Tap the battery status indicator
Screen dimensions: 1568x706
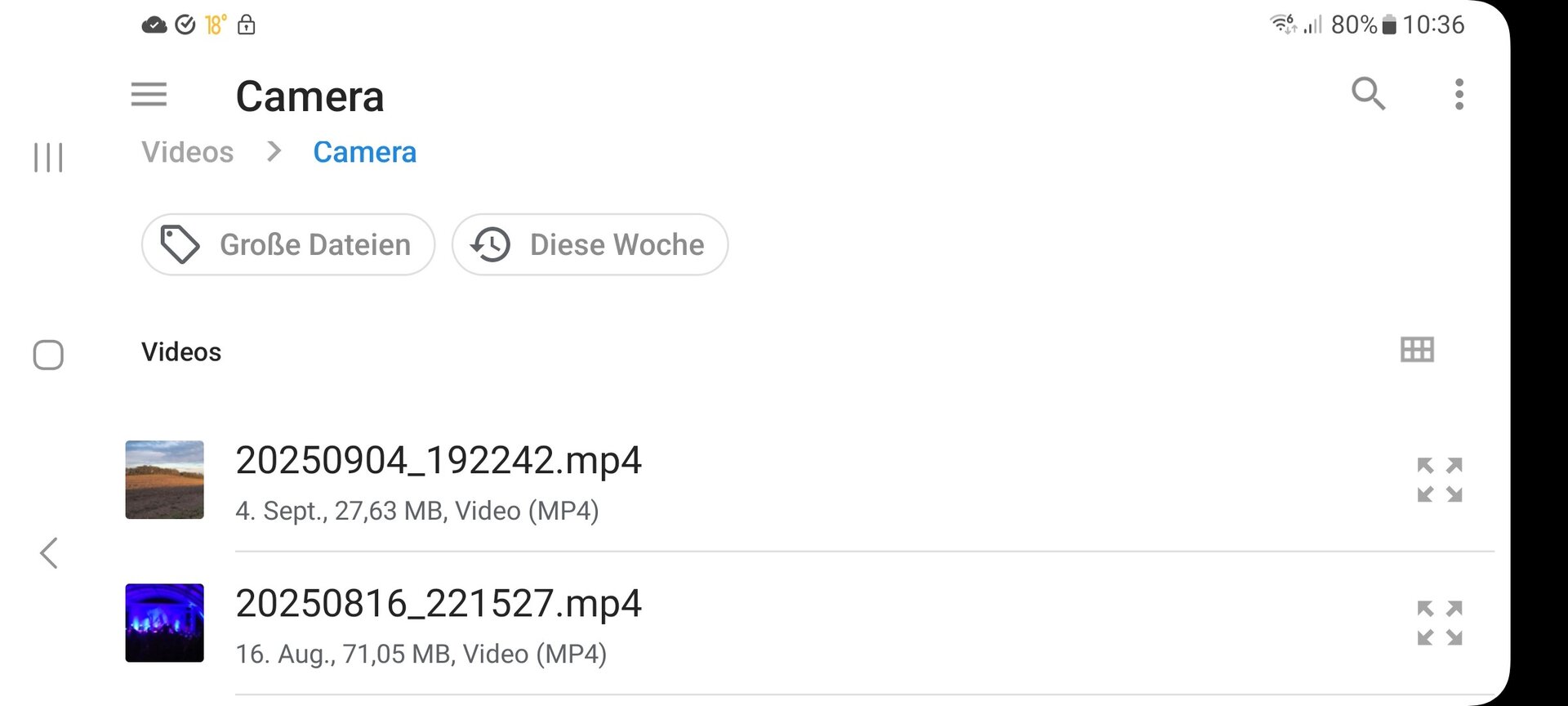click(1388, 25)
